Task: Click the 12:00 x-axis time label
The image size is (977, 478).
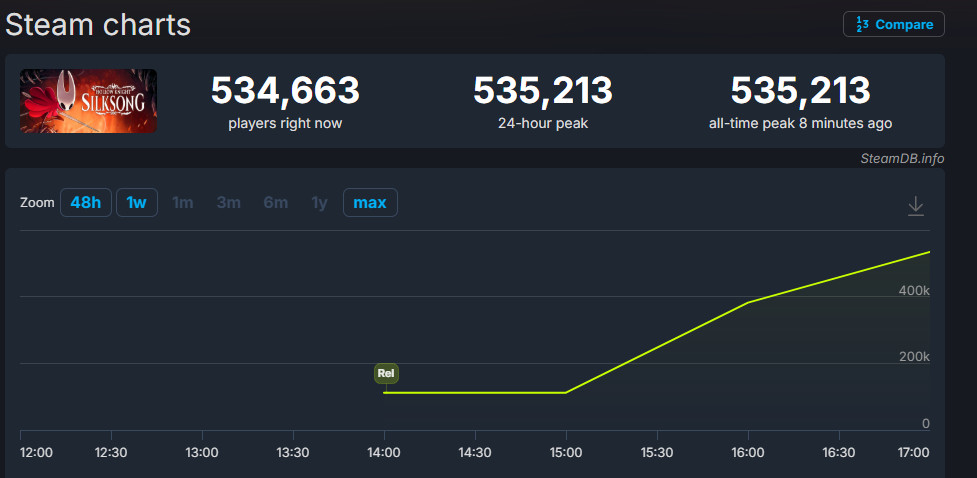Action: 37,453
